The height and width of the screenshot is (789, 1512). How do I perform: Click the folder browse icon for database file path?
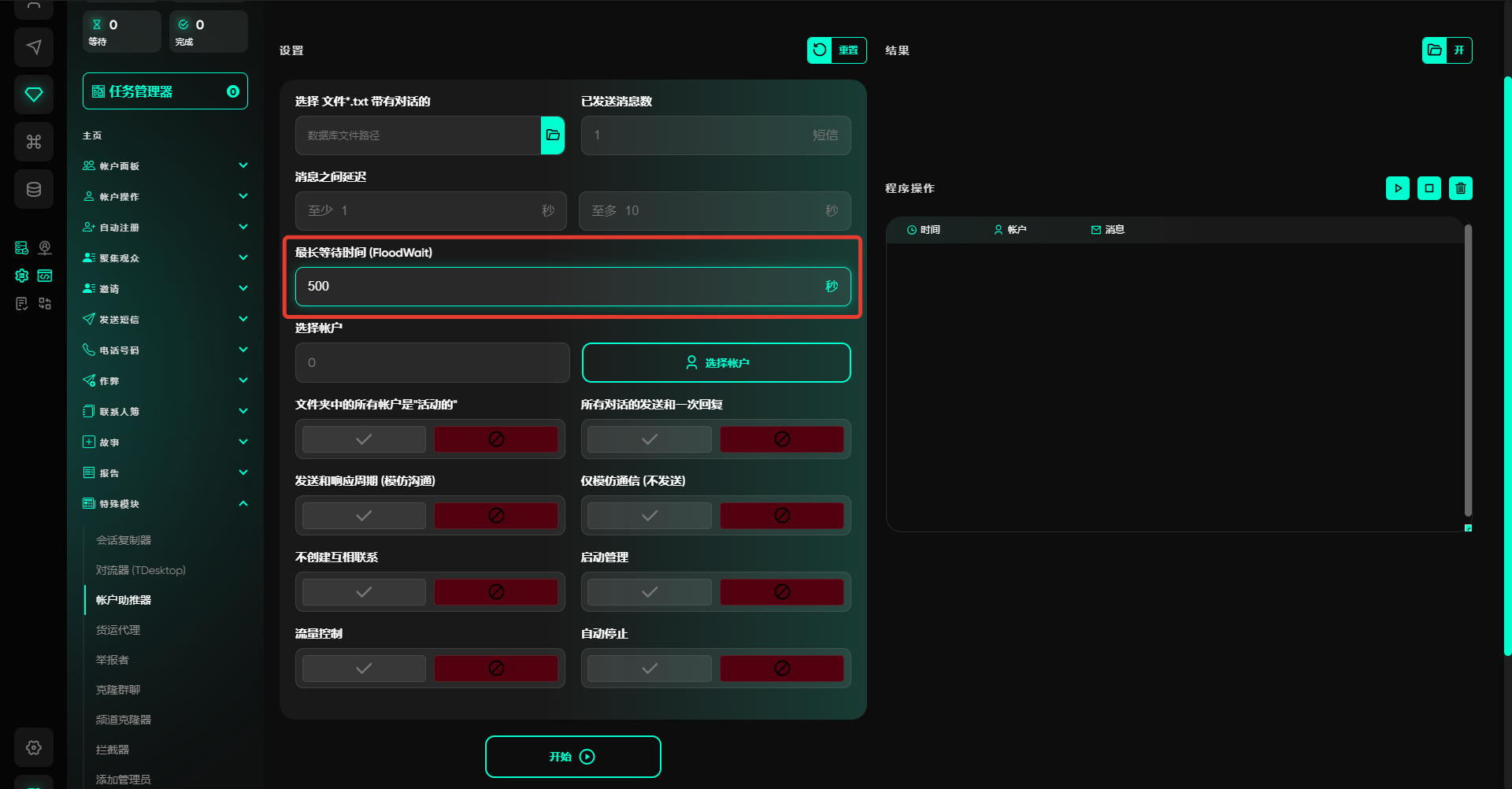click(x=553, y=135)
